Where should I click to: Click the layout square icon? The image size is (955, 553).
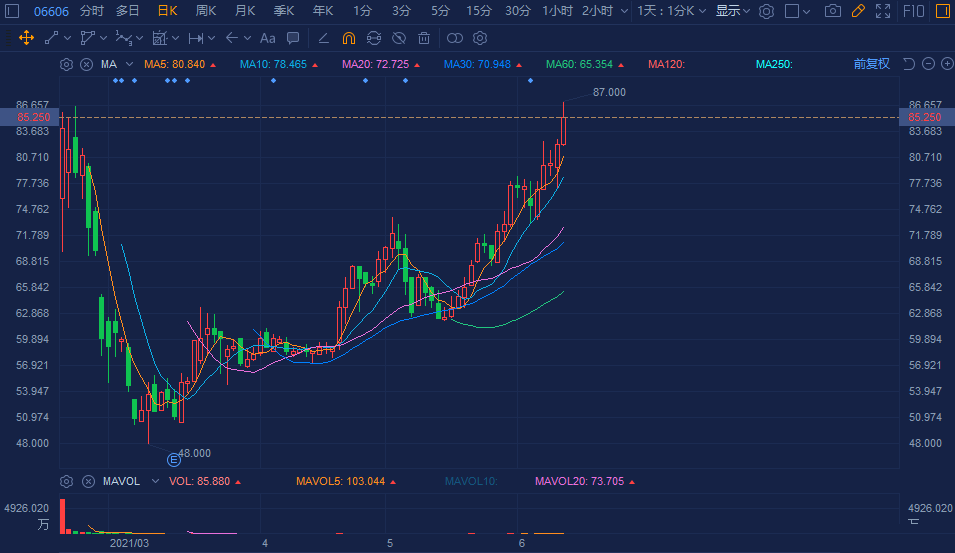(792, 11)
